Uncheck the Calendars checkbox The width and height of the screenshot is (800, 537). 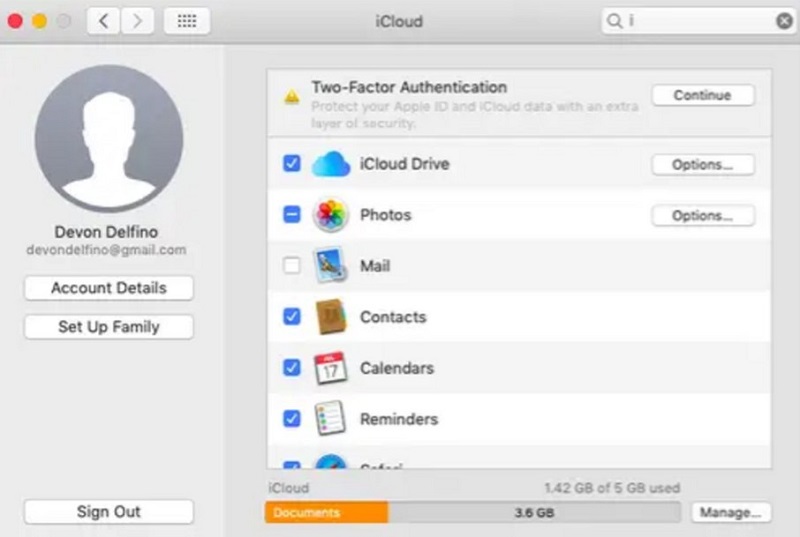click(x=292, y=368)
